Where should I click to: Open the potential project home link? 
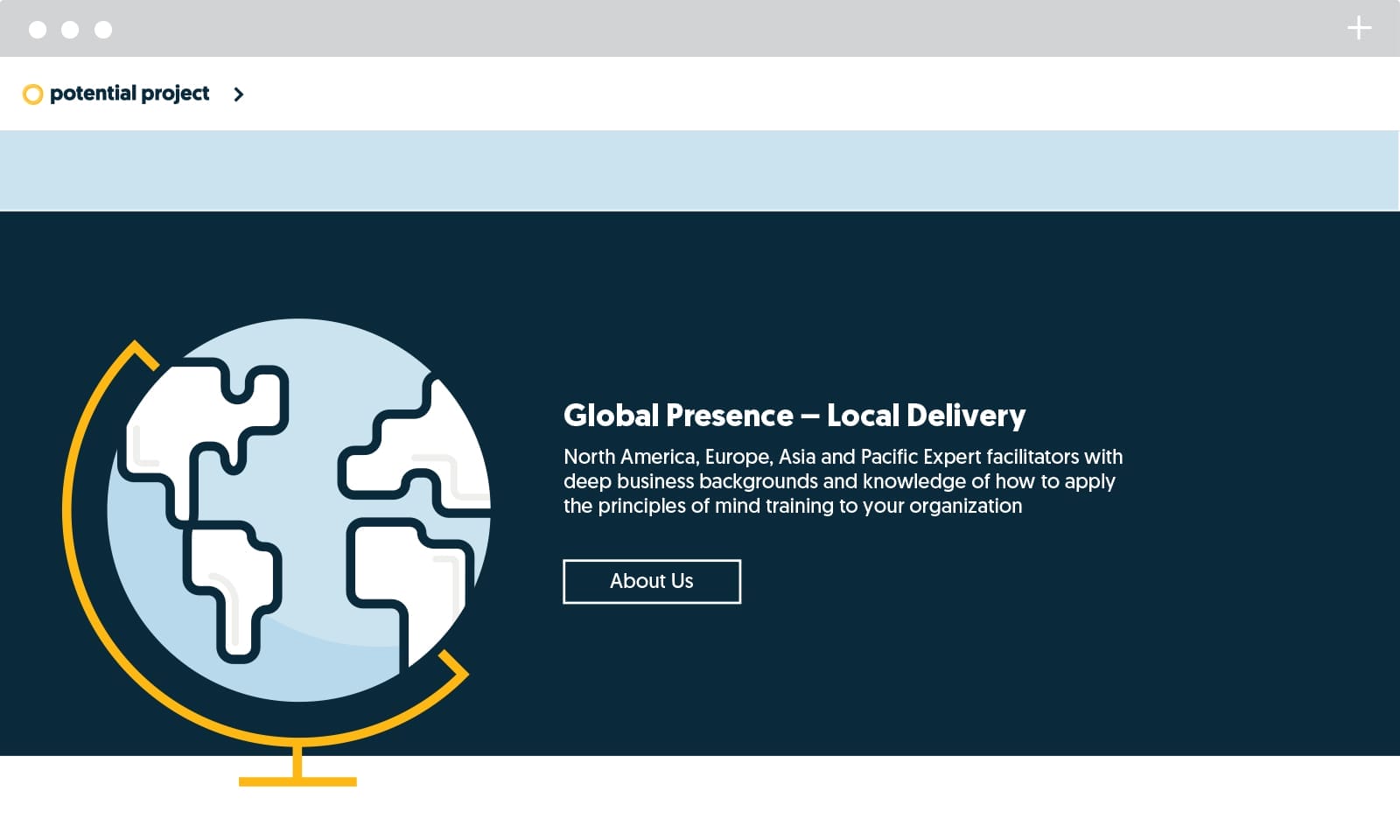tap(129, 94)
